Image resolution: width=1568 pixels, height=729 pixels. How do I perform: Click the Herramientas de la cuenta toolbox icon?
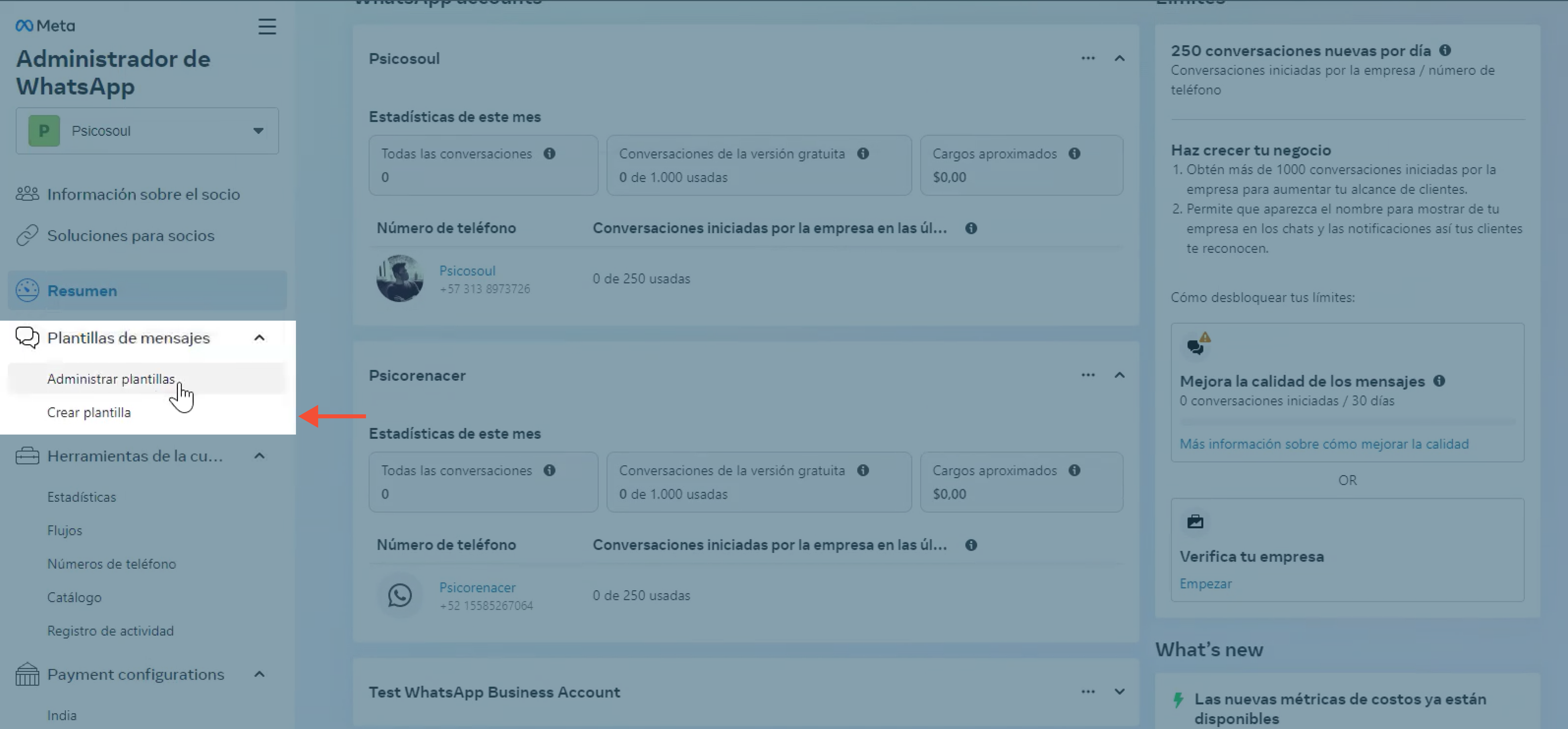coord(27,456)
